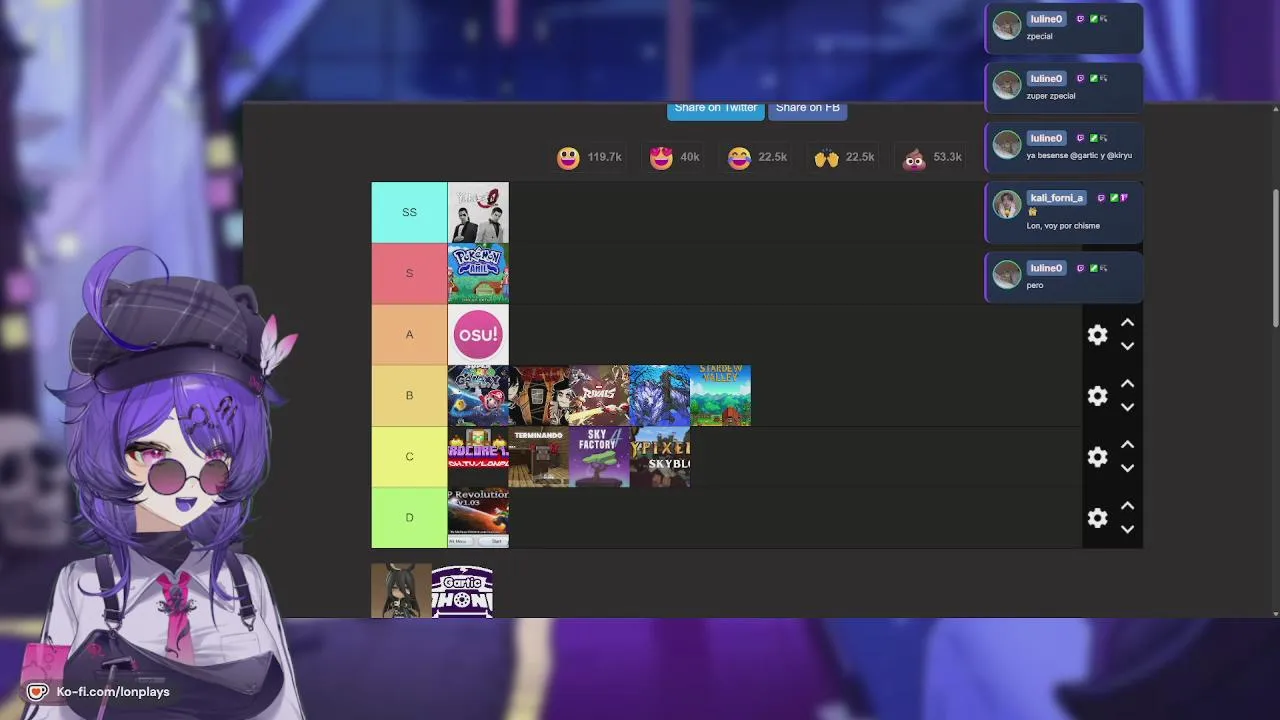React with the raised hands emoji
Image resolution: width=1280 pixels, height=720 pixels.
(826, 158)
